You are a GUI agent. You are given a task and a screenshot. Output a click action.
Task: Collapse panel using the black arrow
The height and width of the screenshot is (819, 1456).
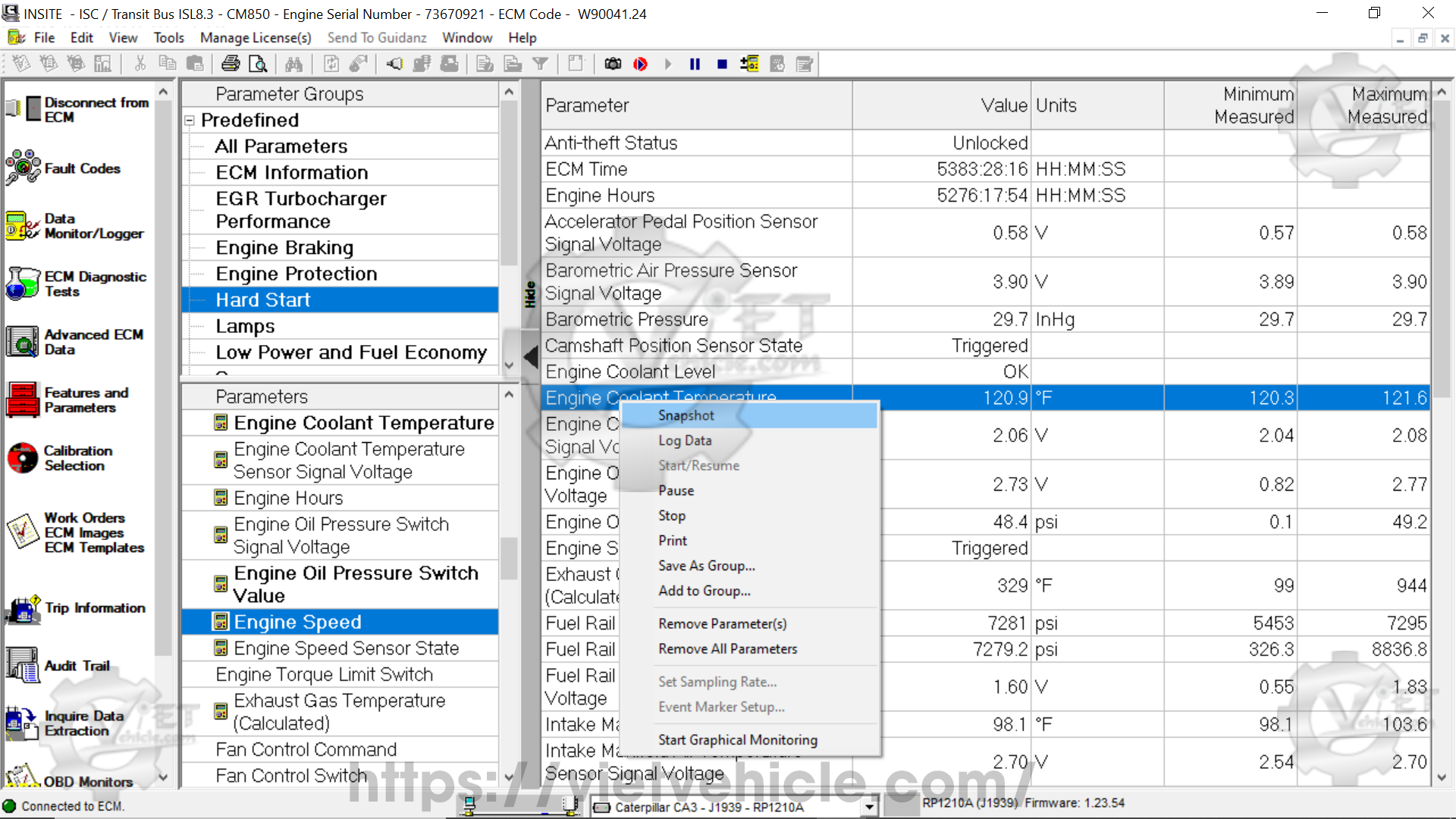click(x=531, y=356)
